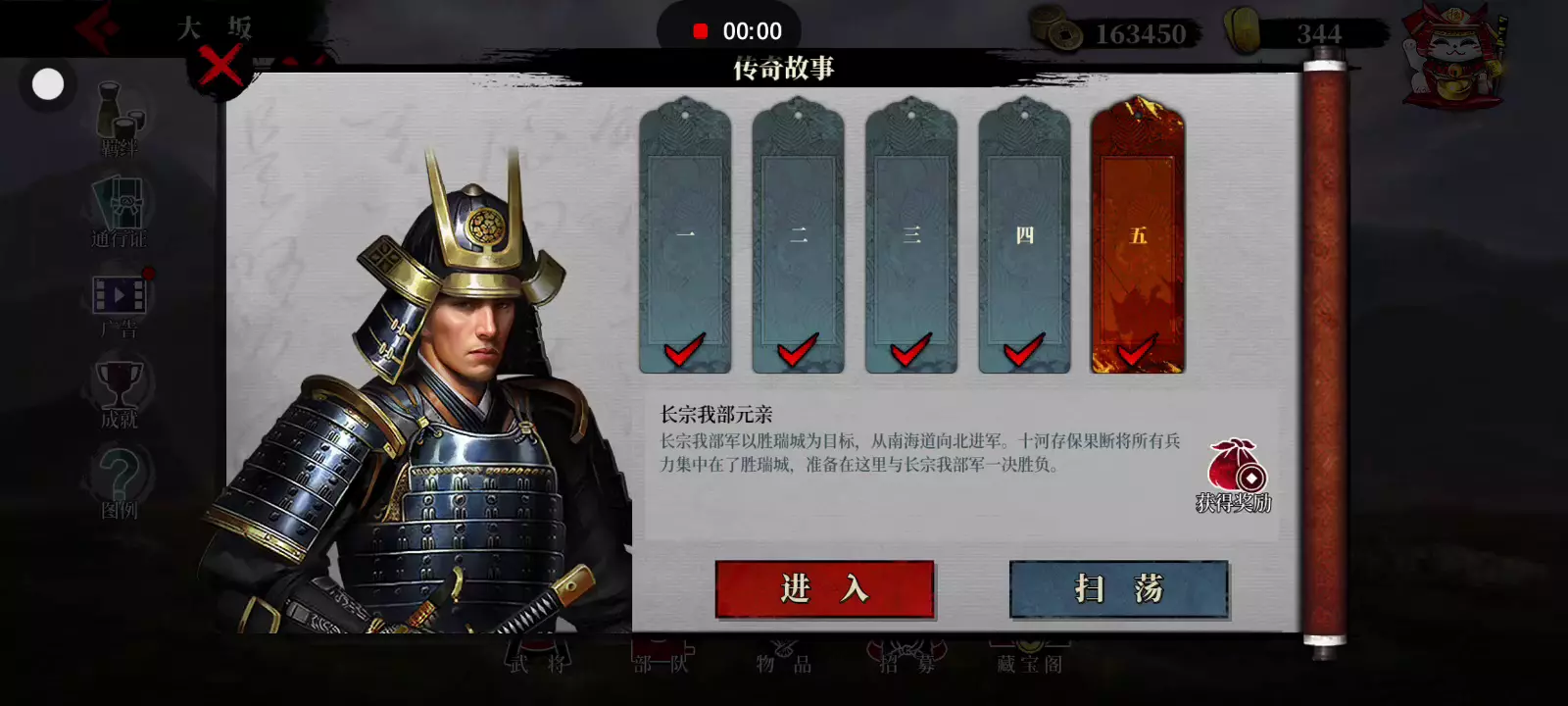The width and height of the screenshot is (1568, 706).
Task: Stop the screen recording timer
Action: click(x=700, y=31)
